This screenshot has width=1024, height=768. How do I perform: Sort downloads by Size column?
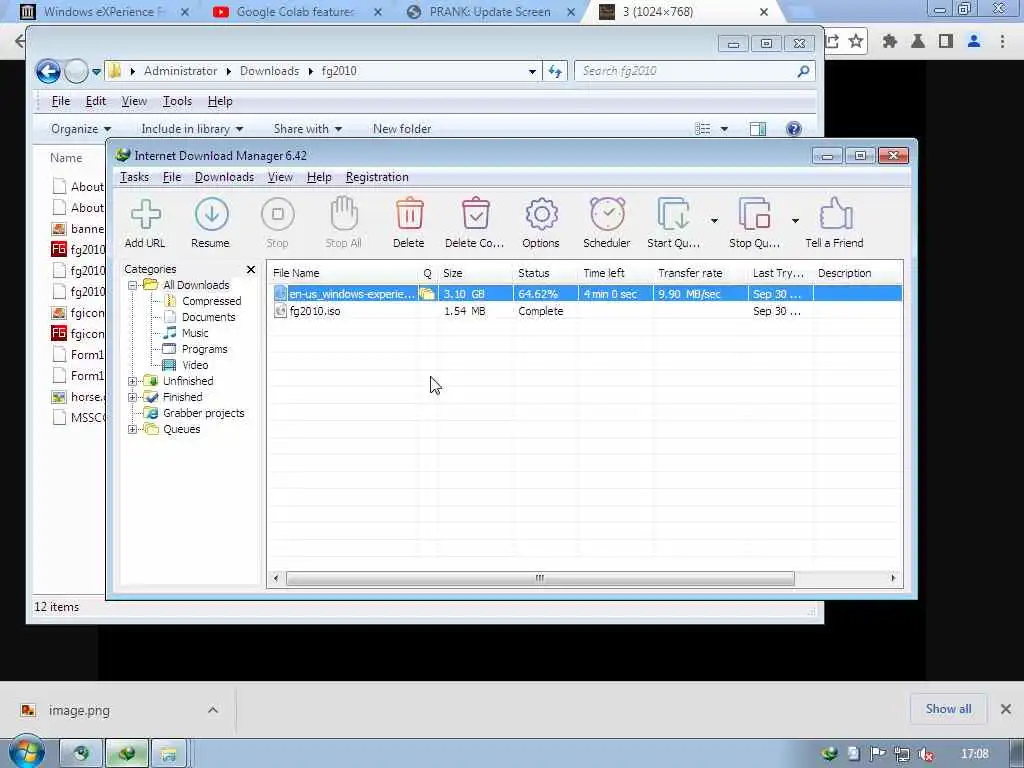475,273
